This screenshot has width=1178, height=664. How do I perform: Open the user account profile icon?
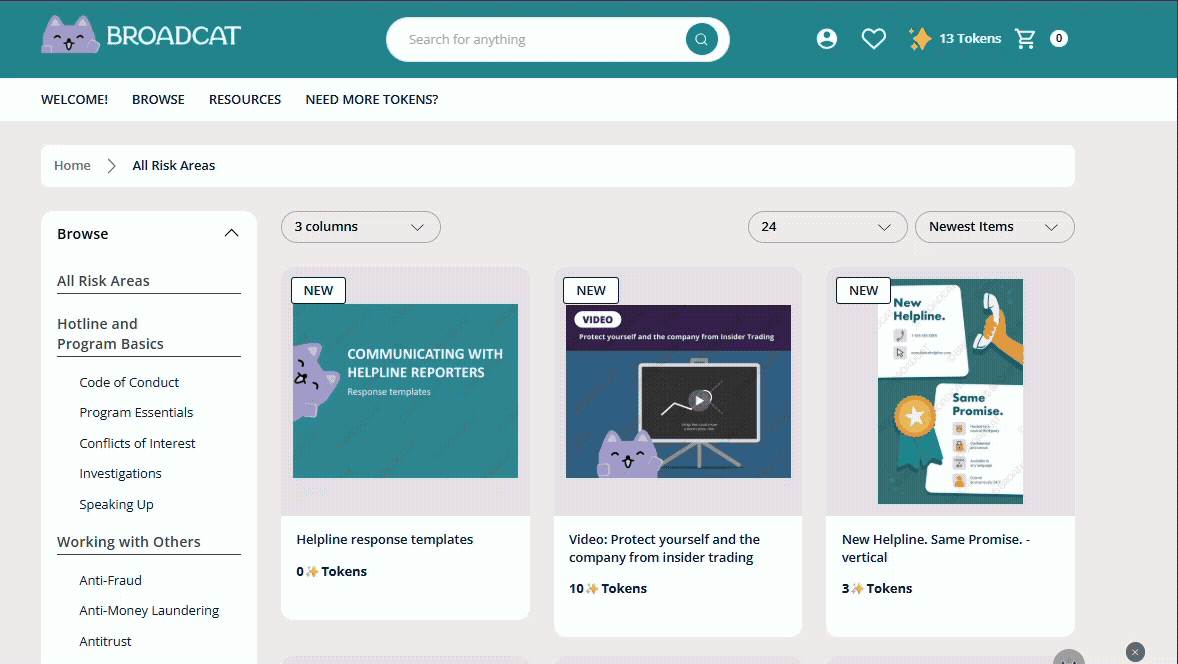(826, 39)
